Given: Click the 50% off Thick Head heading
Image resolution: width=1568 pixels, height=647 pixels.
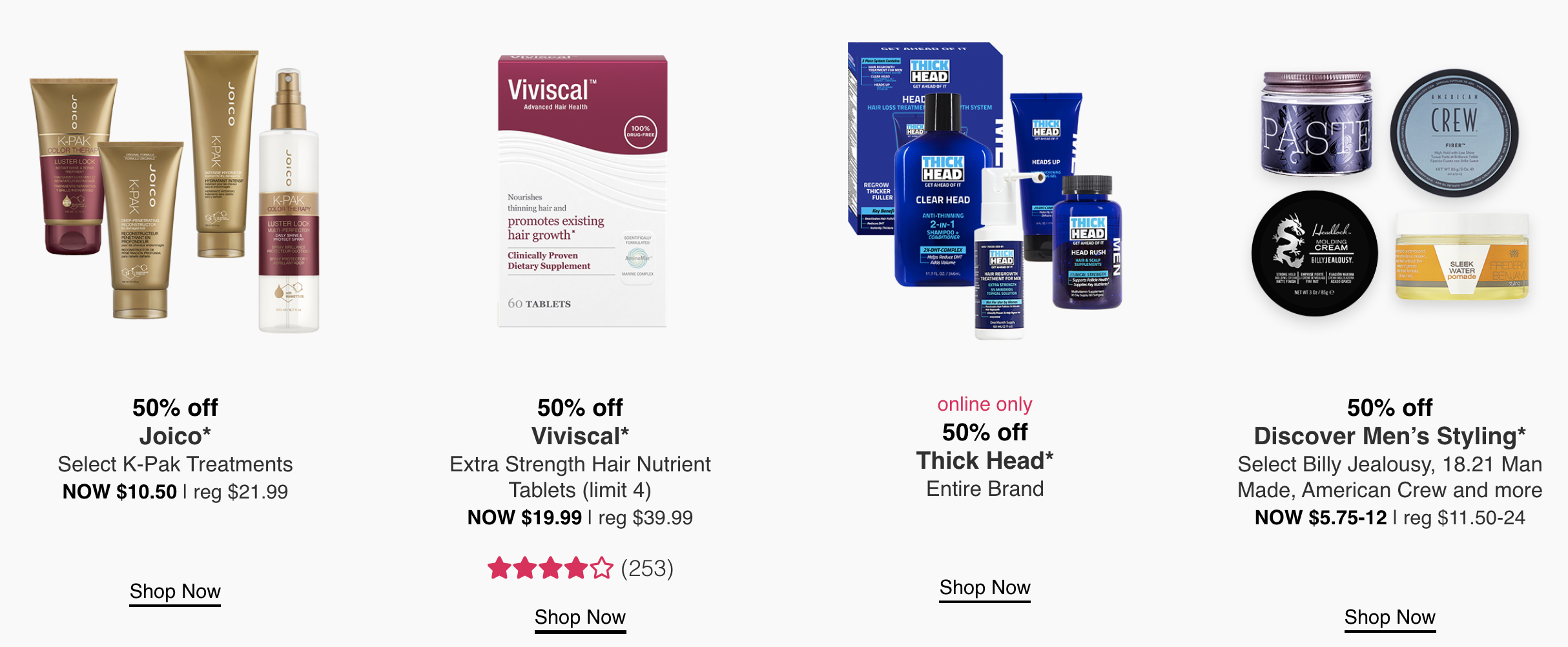Looking at the screenshot, I should [985, 446].
